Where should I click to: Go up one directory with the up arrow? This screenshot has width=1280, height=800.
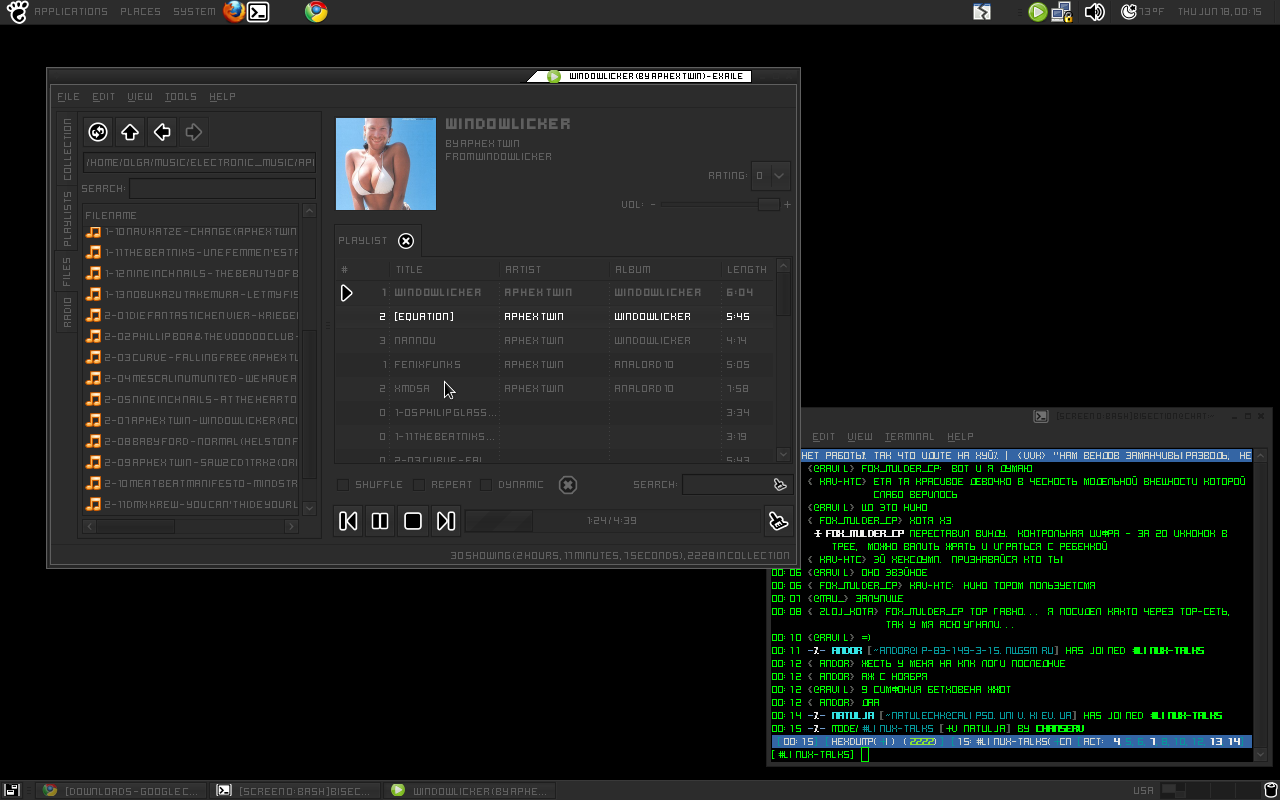pos(130,132)
